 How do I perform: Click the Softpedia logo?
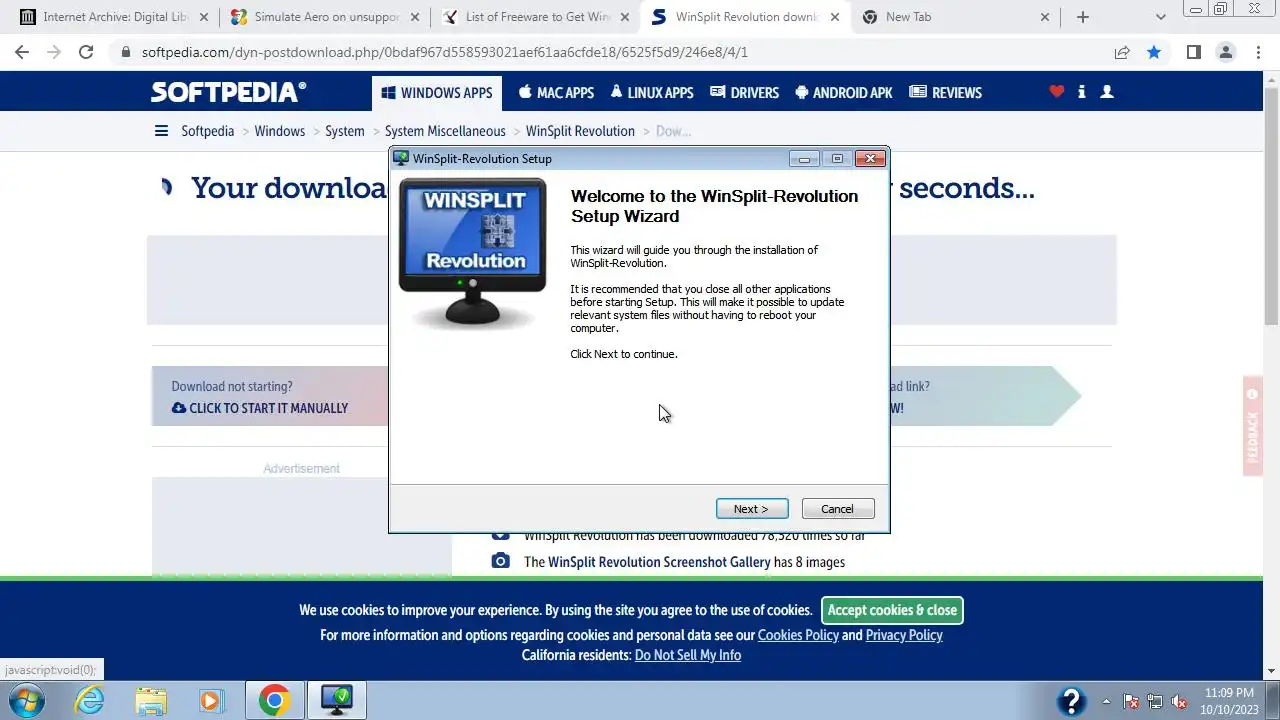[x=228, y=92]
